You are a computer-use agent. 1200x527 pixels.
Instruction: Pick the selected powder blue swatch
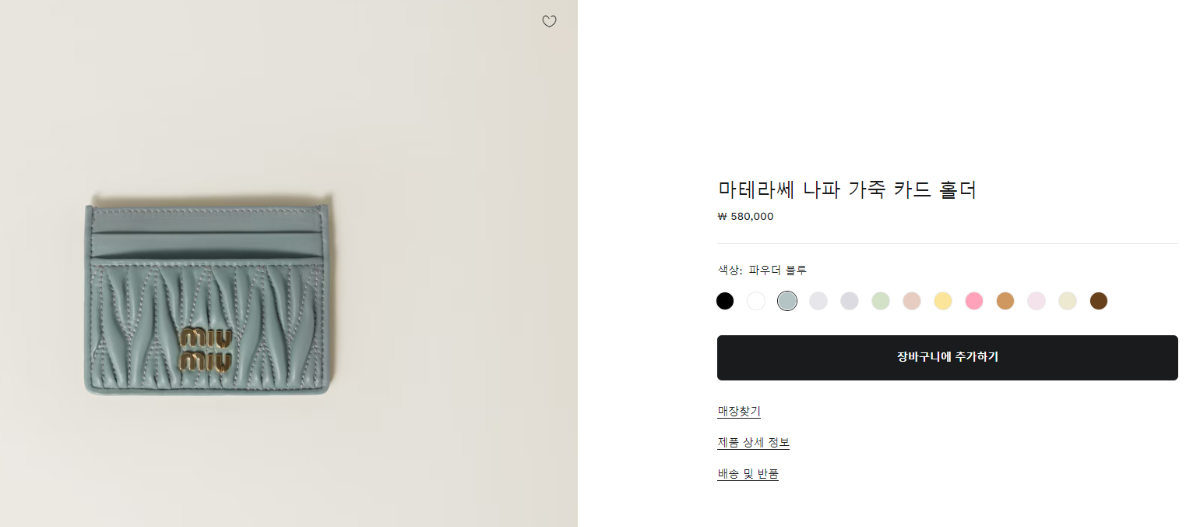point(787,301)
